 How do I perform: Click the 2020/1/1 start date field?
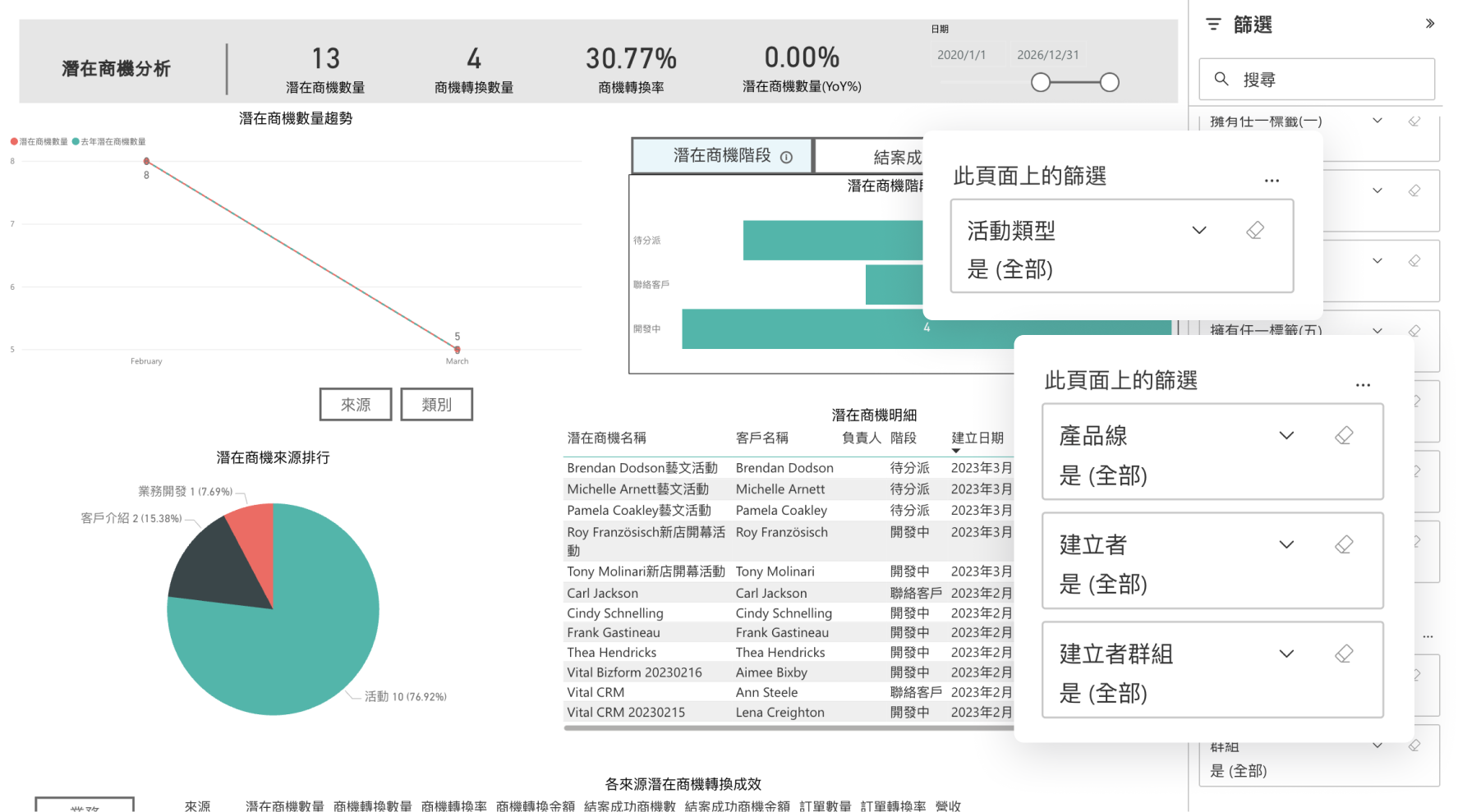click(962, 55)
